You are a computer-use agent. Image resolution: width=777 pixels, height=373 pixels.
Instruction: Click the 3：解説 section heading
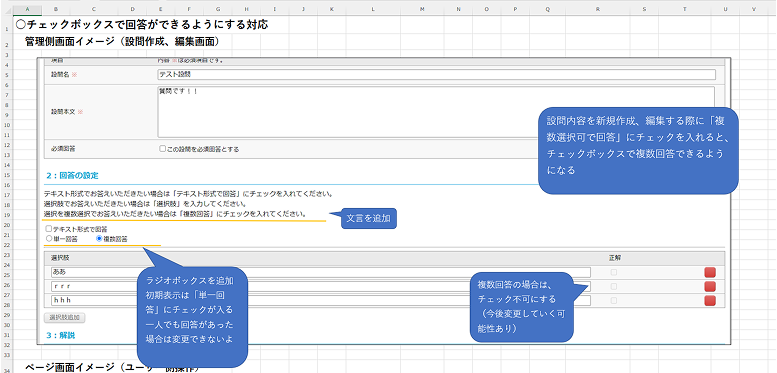click(x=60, y=335)
